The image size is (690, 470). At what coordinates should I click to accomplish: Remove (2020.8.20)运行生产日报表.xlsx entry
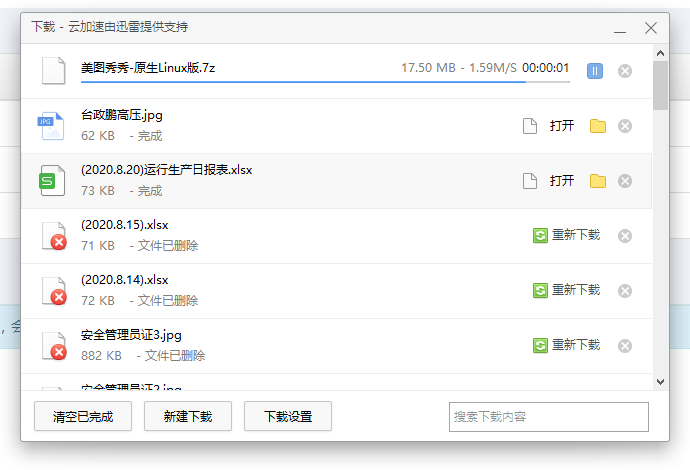pos(624,181)
